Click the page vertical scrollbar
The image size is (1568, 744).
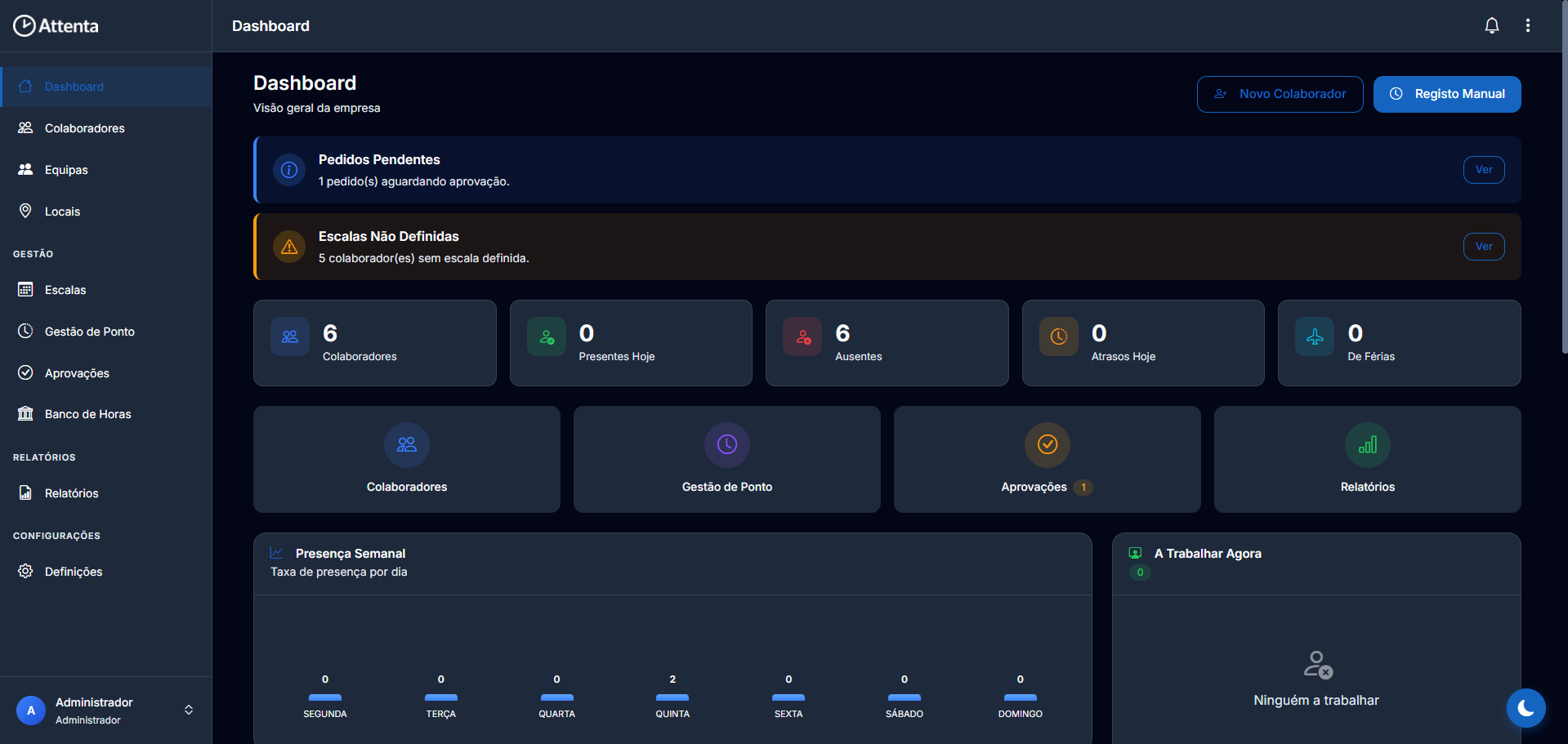tap(1564, 176)
